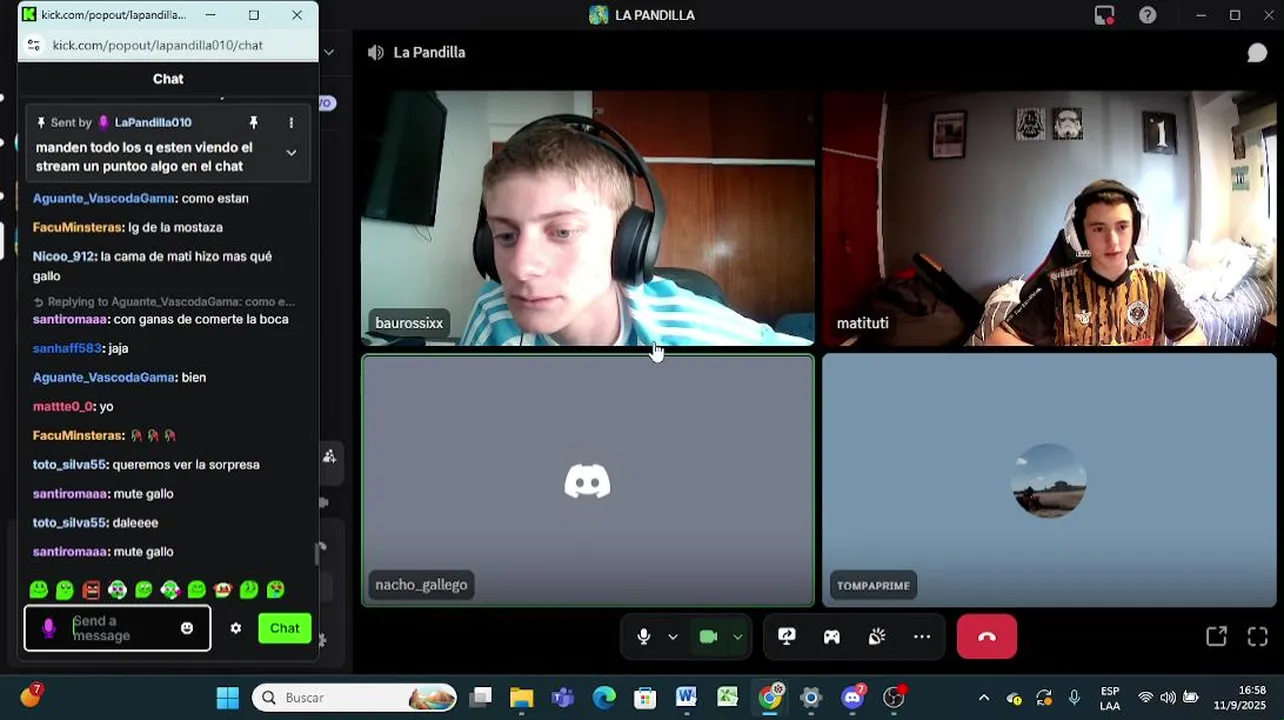Open the soundboard icon
This screenshot has height=720, width=1284.
tap(877, 637)
